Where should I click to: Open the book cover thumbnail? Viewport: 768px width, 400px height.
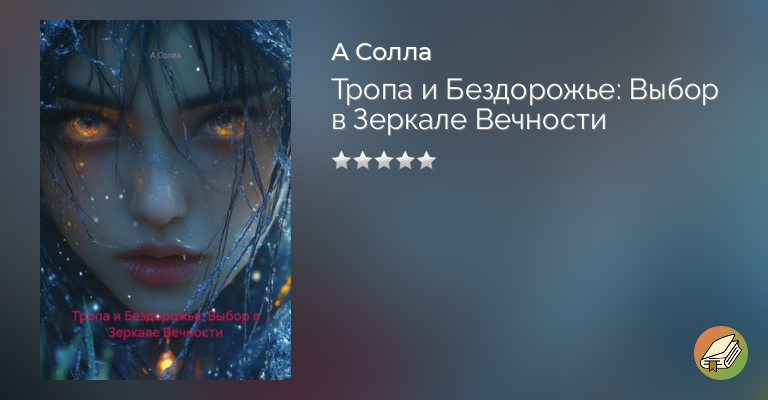(166, 200)
